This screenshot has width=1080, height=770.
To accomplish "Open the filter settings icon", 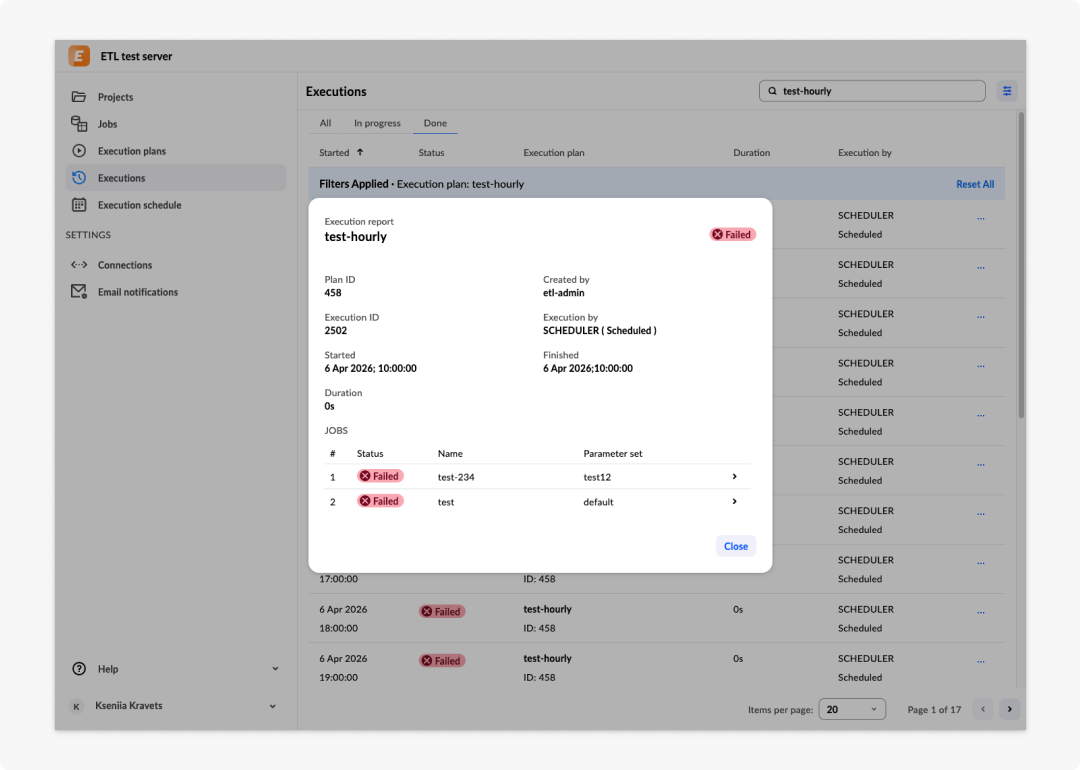I will coord(1007,91).
